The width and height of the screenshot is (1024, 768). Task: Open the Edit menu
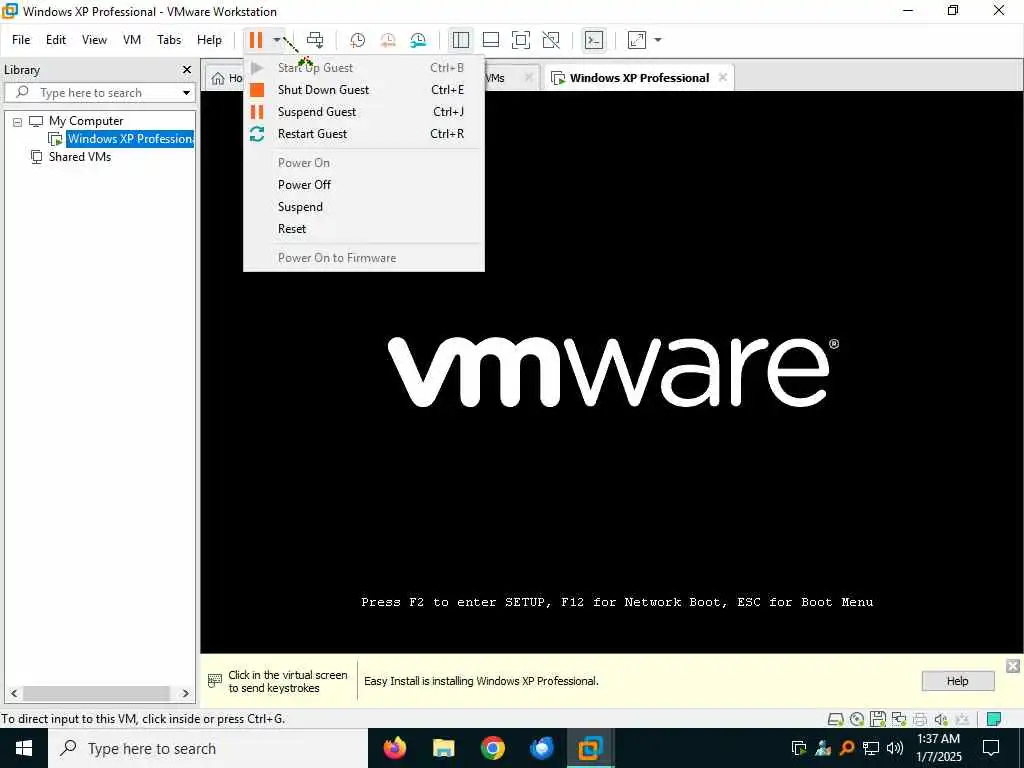pos(56,40)
